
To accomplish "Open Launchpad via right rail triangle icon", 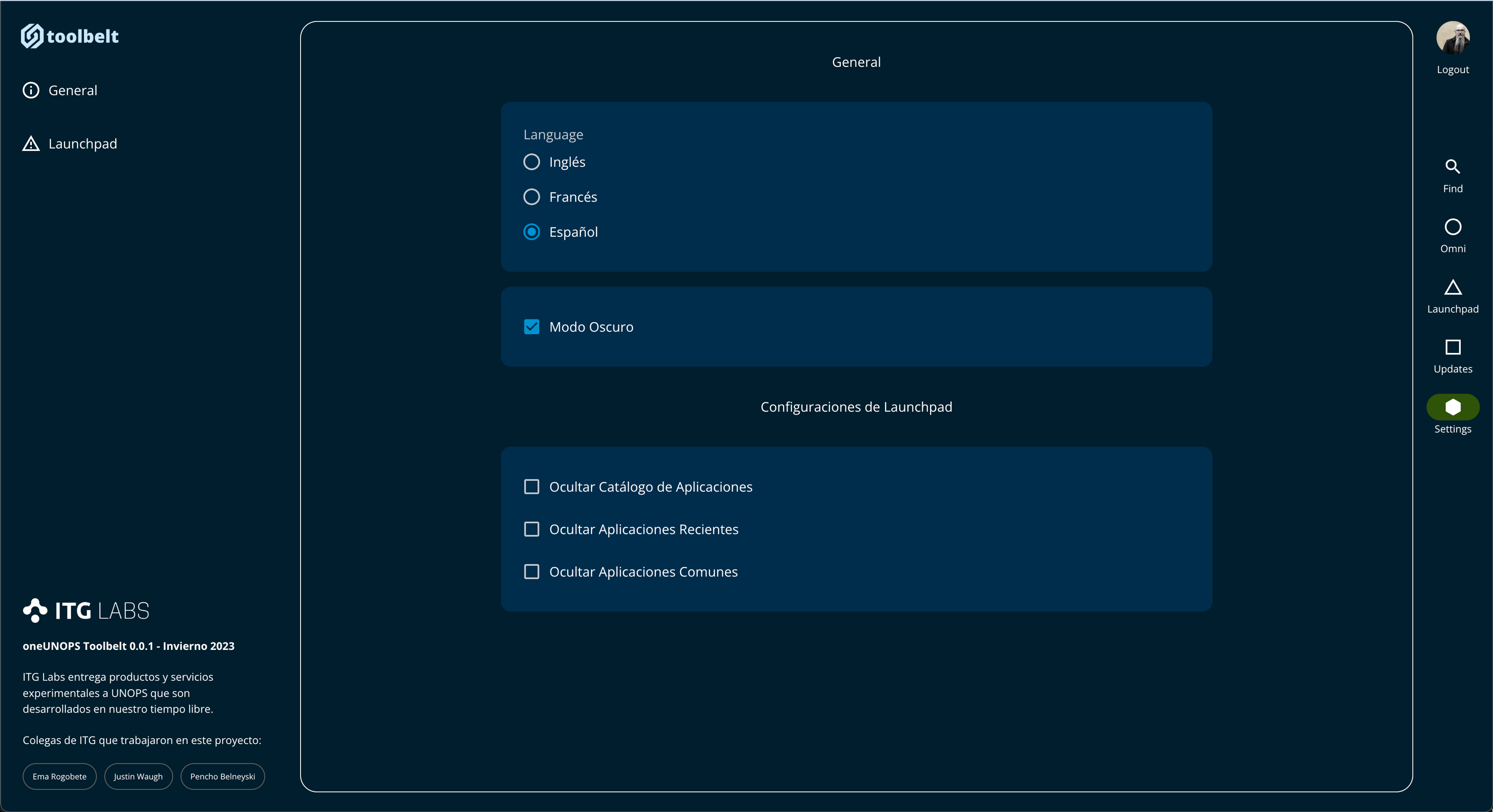I will [1452, 288].
